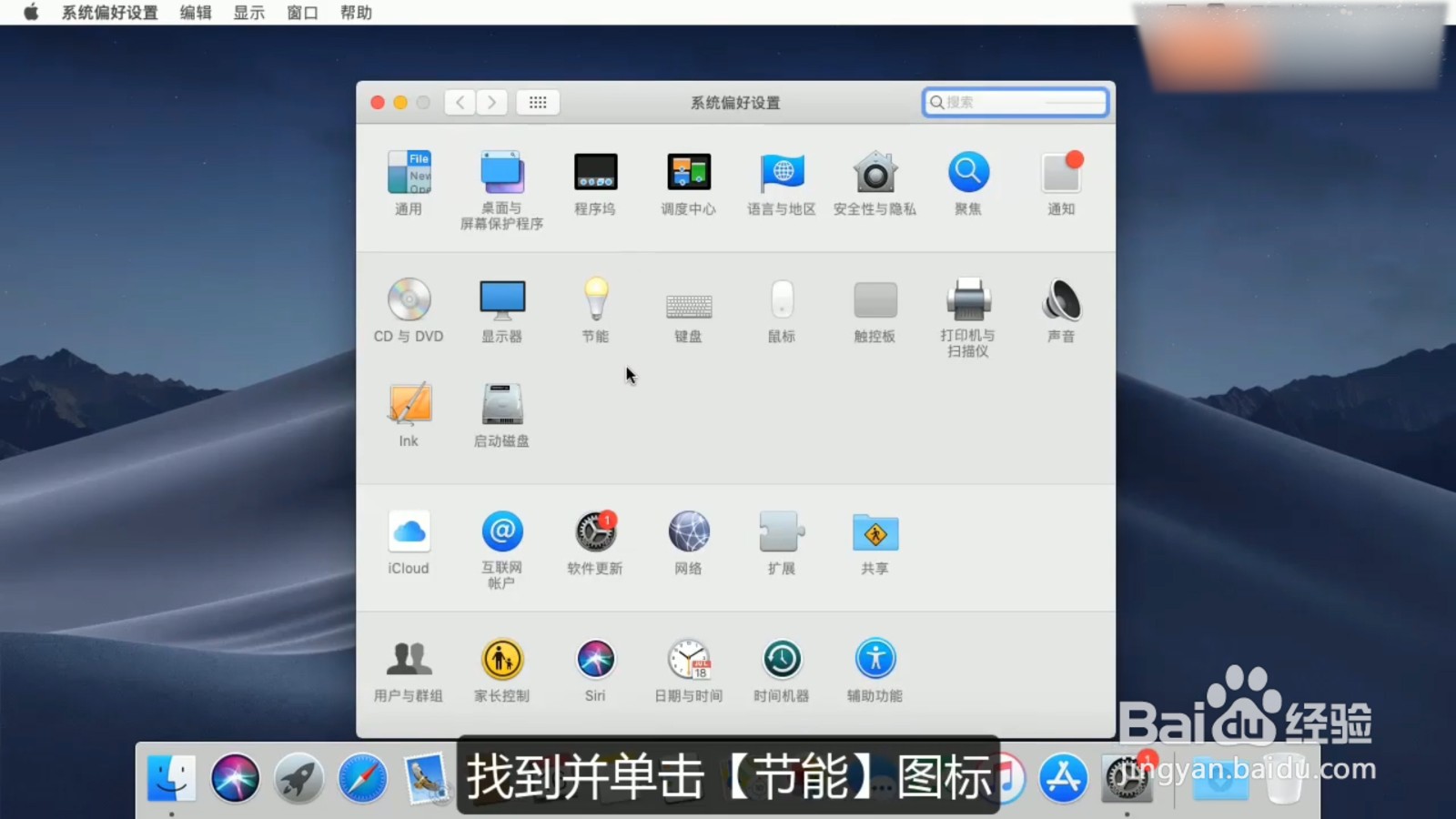Minimize the System Preferences window
The height and width of the screenshot is (819, 1456).
click(x=400, y=103)
